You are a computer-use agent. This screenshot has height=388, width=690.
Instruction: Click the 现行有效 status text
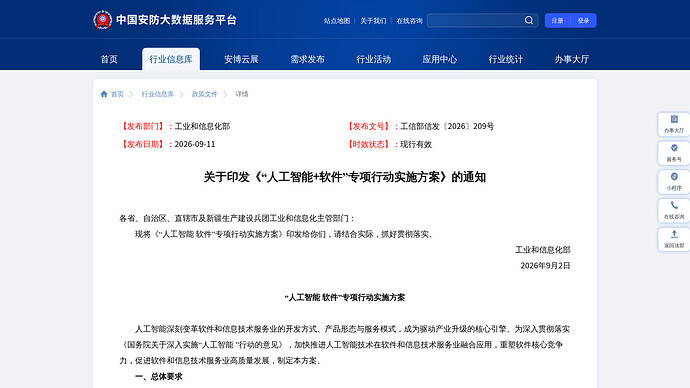pos(416,144)
